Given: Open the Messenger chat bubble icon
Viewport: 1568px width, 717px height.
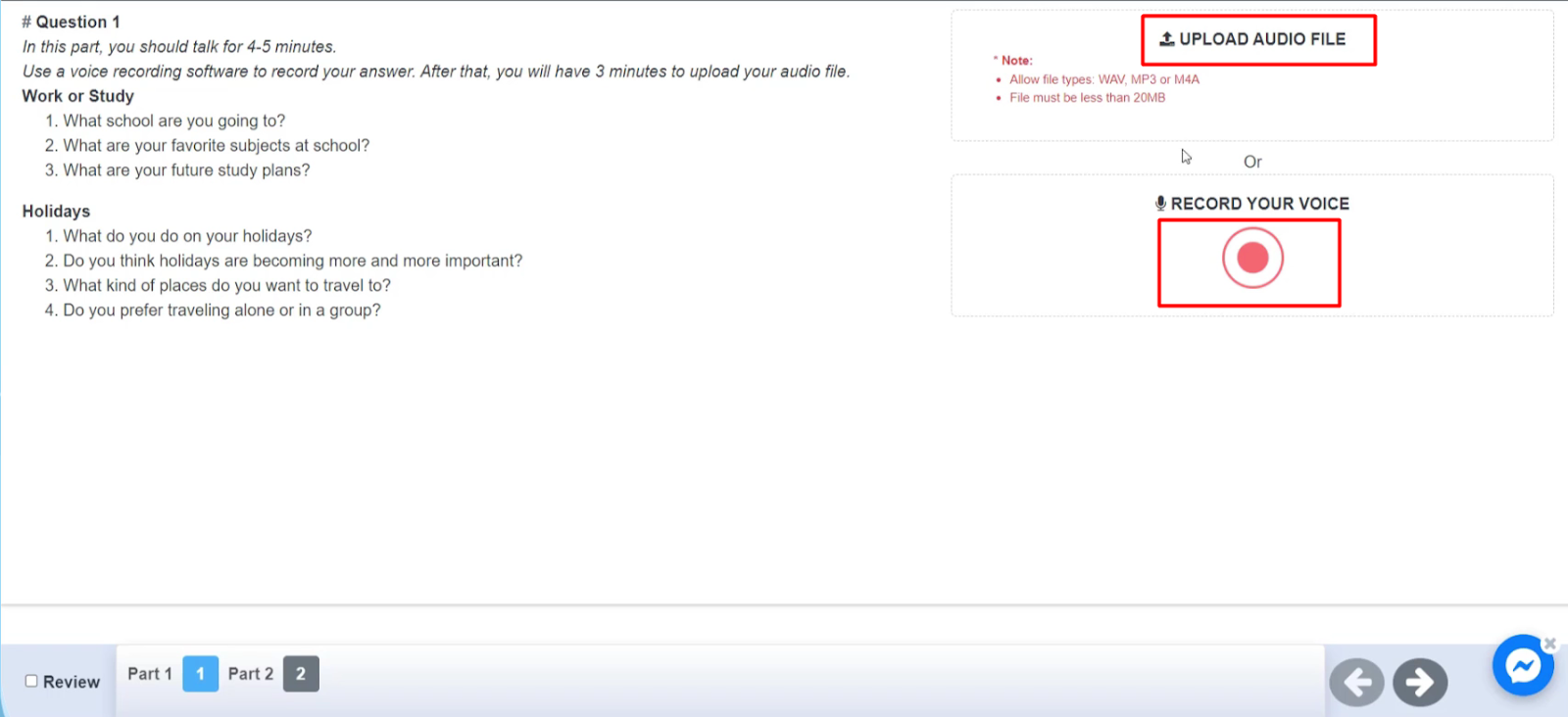Looking at the screenshot, I should tap(1523, 666).
